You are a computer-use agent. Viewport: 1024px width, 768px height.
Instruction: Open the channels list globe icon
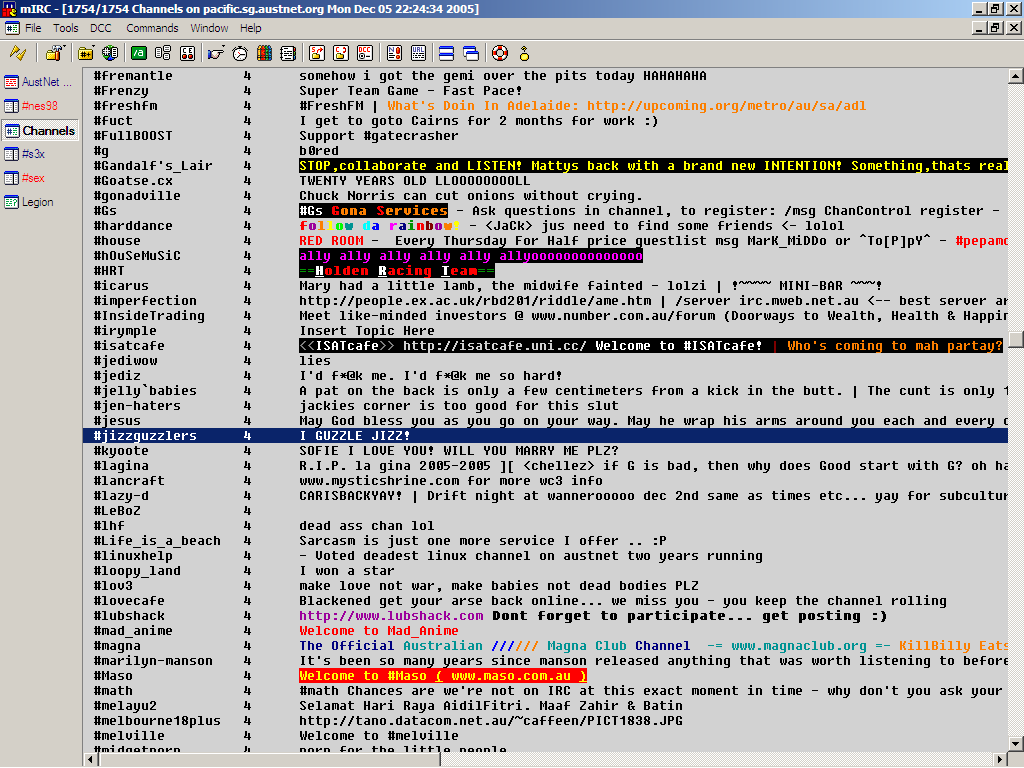(x=110, y=53)
